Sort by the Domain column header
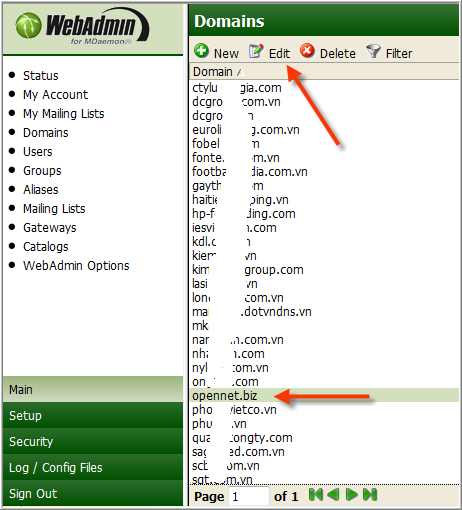Viewport: 462px width, 510px height. [213, 72]
